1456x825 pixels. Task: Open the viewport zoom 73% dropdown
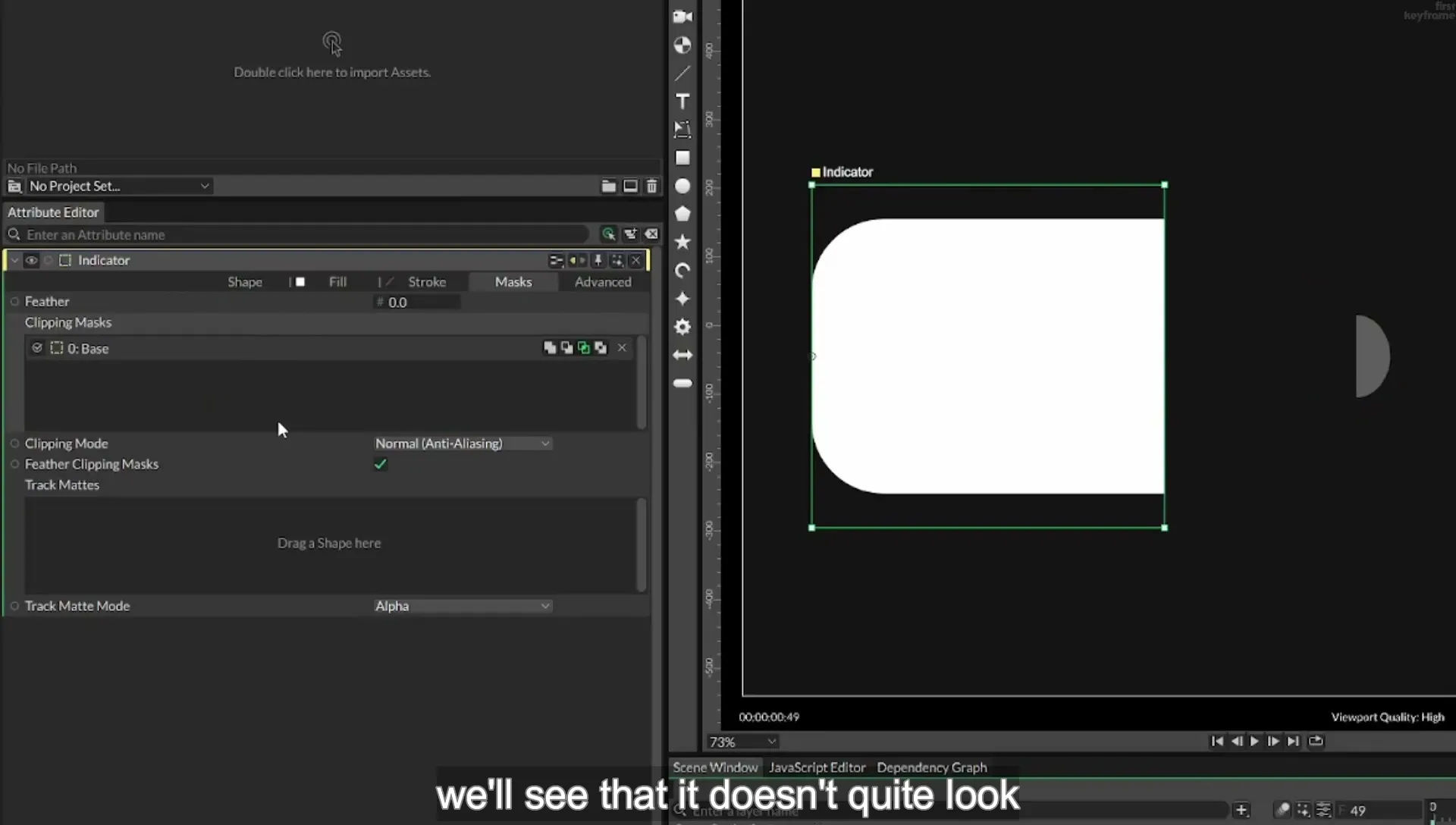742,742
